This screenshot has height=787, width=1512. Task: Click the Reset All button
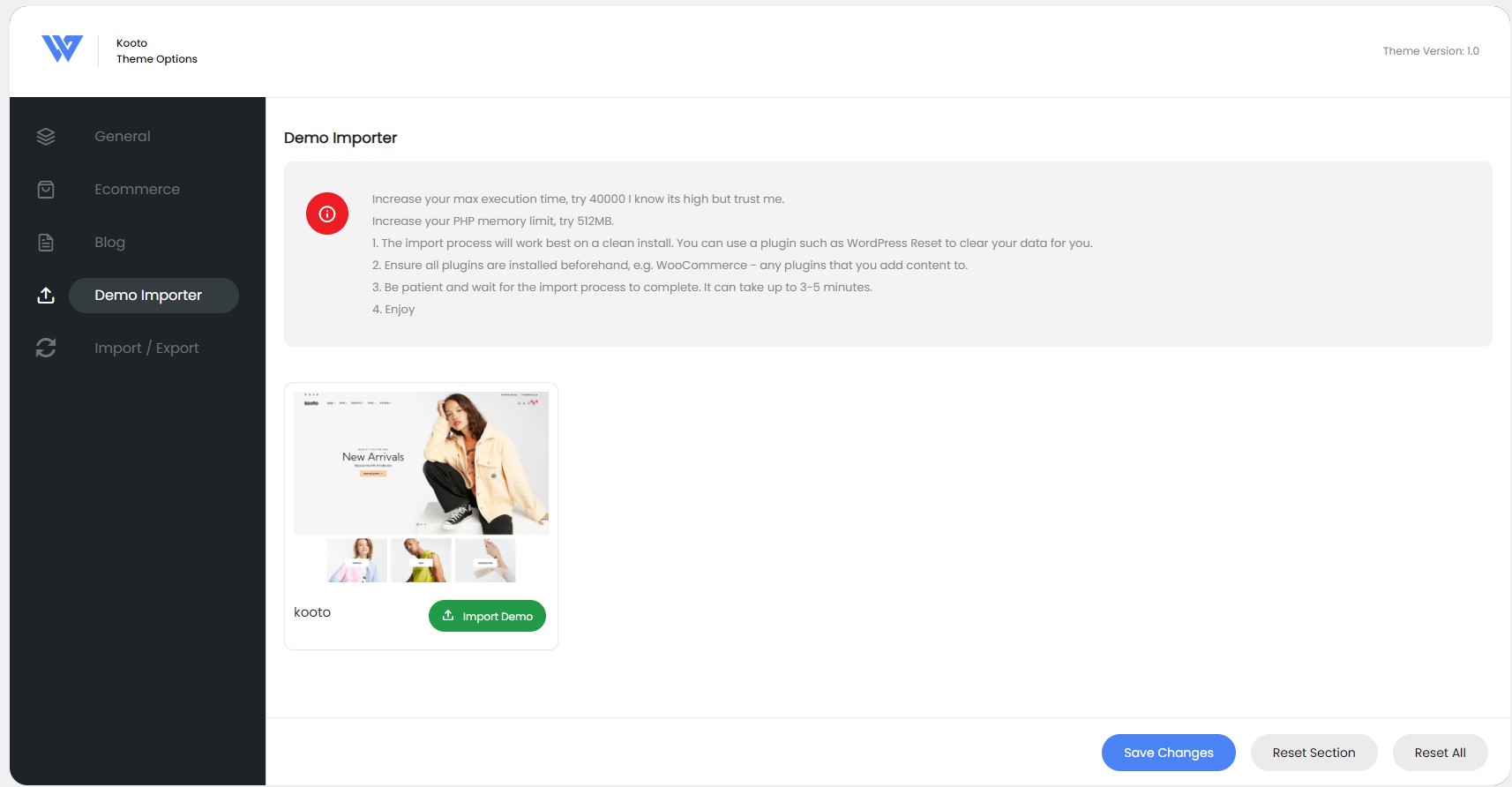tap(1440, 753)
